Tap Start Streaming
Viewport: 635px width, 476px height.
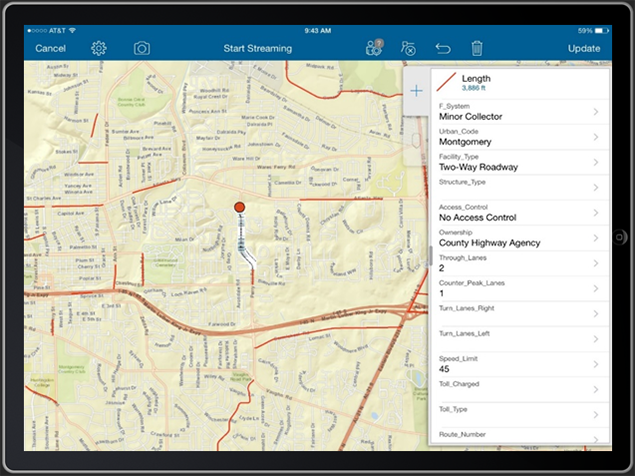coord(258,49)
